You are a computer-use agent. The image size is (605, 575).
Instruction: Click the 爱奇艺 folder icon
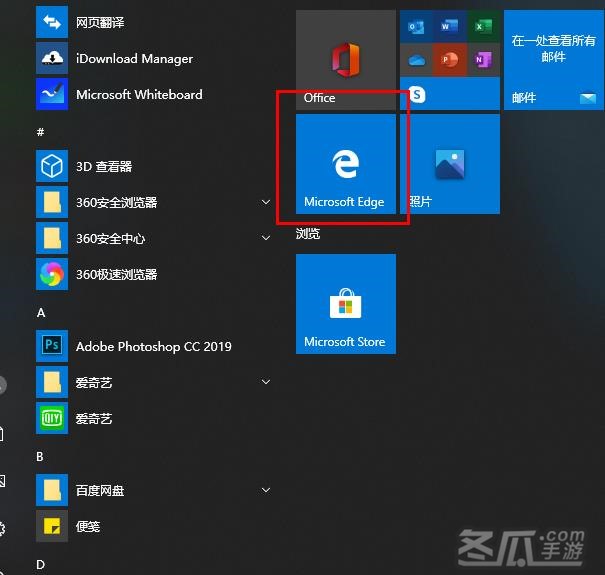tap(52, 382)
